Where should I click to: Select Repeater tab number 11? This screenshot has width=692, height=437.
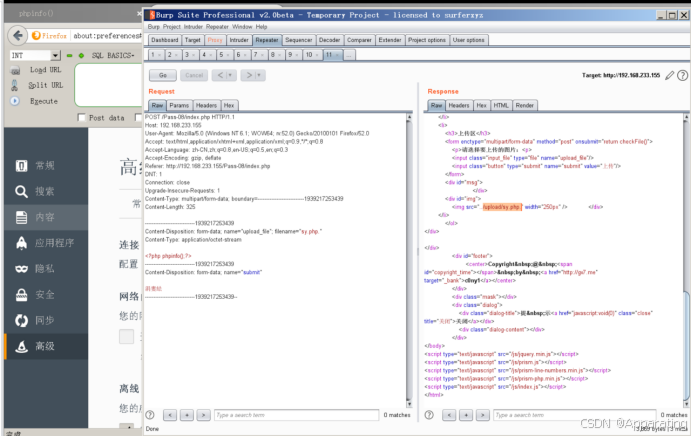coord(332,55)
